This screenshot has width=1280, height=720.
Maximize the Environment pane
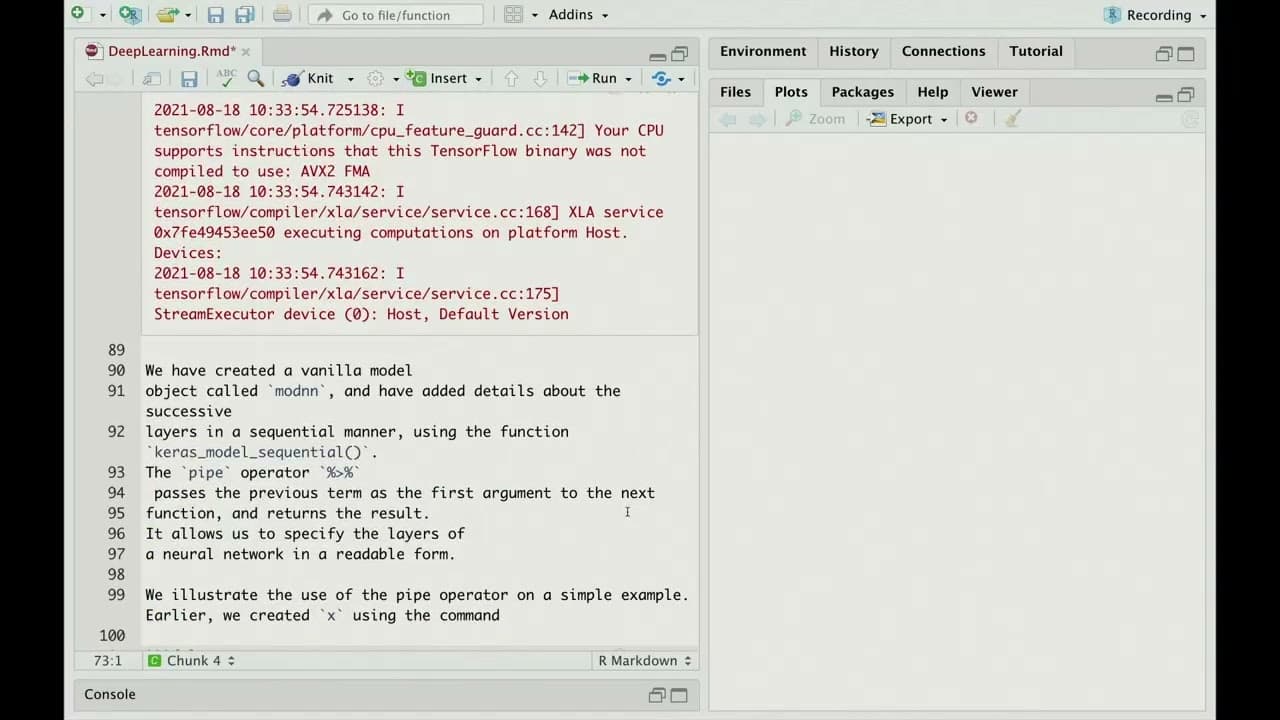pyautogui.click(x=1186, y=54)
